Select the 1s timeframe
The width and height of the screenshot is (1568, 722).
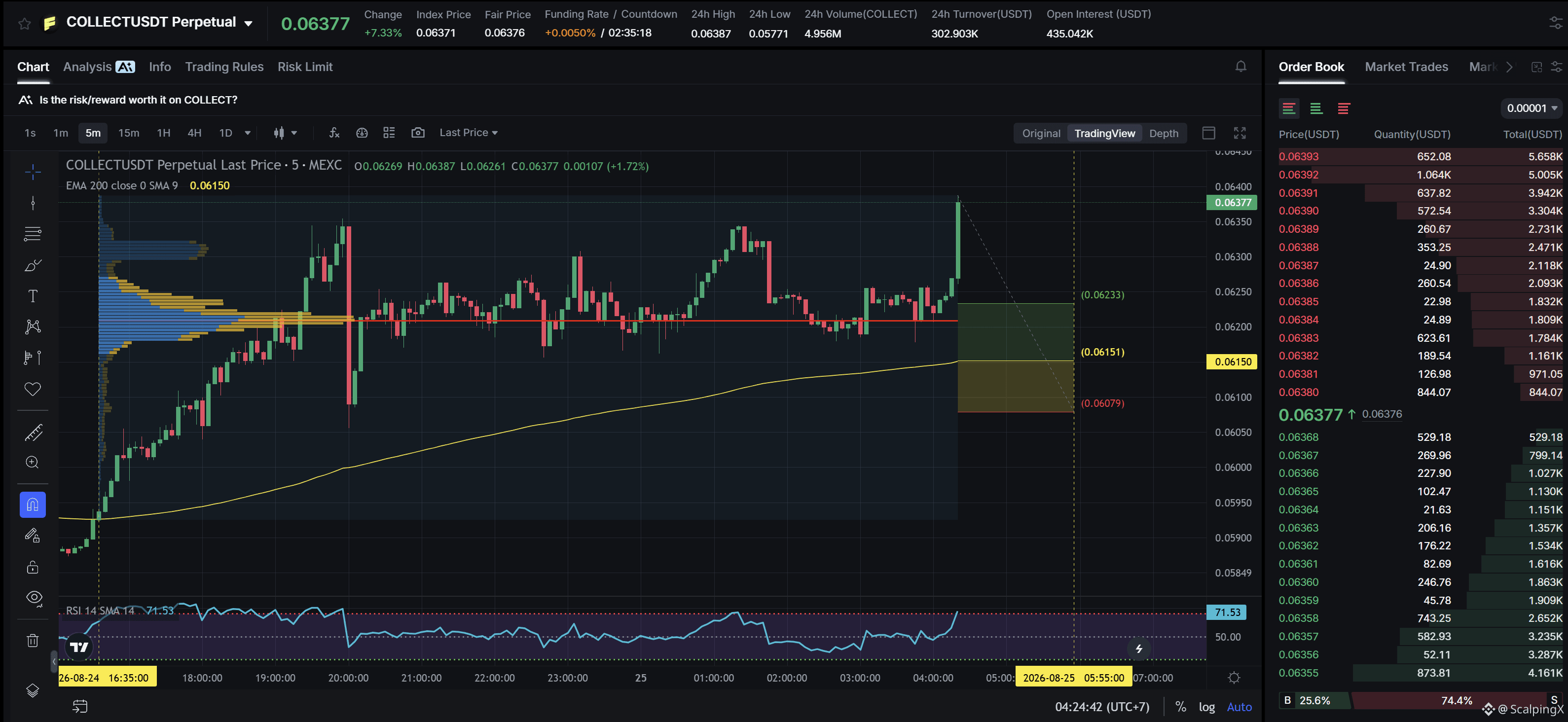pyautogui.click(x=30, y=133)
